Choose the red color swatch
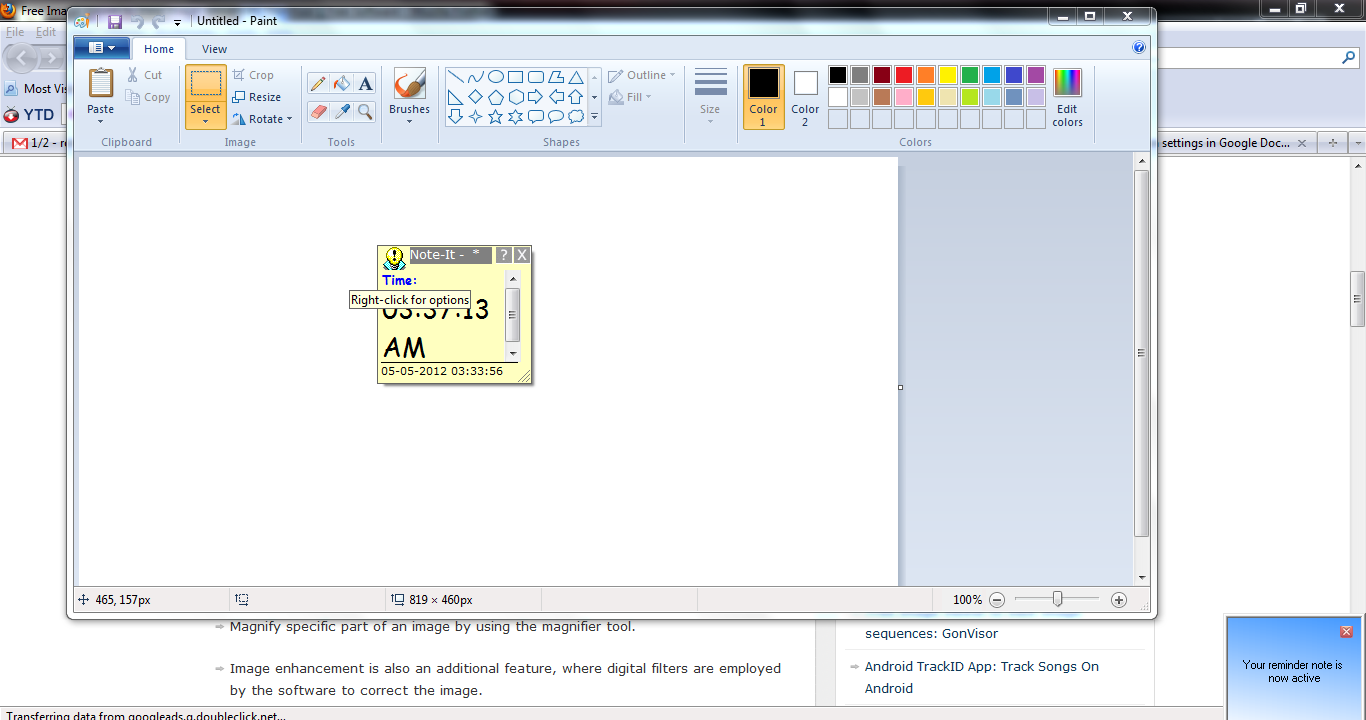The height and width of the screenshot is (720, 1366). coord(903,75)
